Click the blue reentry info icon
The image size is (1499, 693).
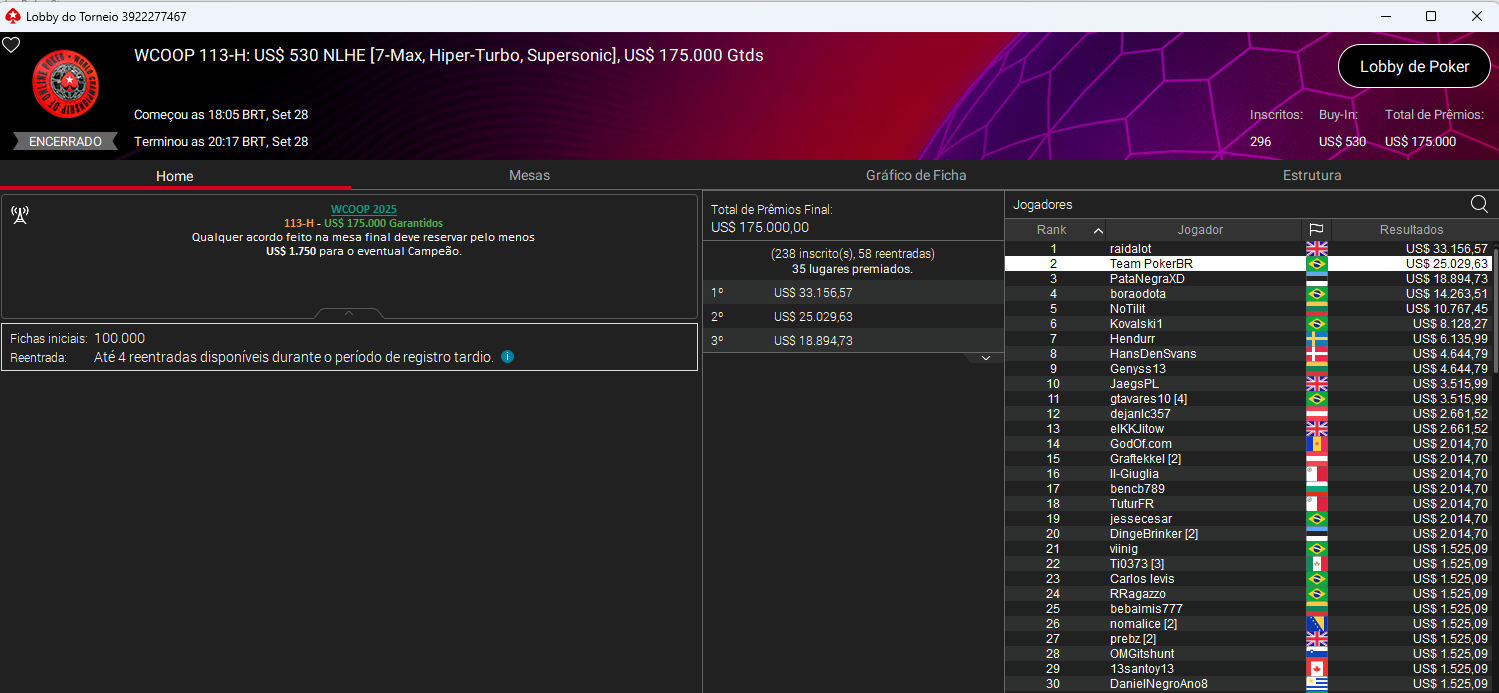(507, 357)
